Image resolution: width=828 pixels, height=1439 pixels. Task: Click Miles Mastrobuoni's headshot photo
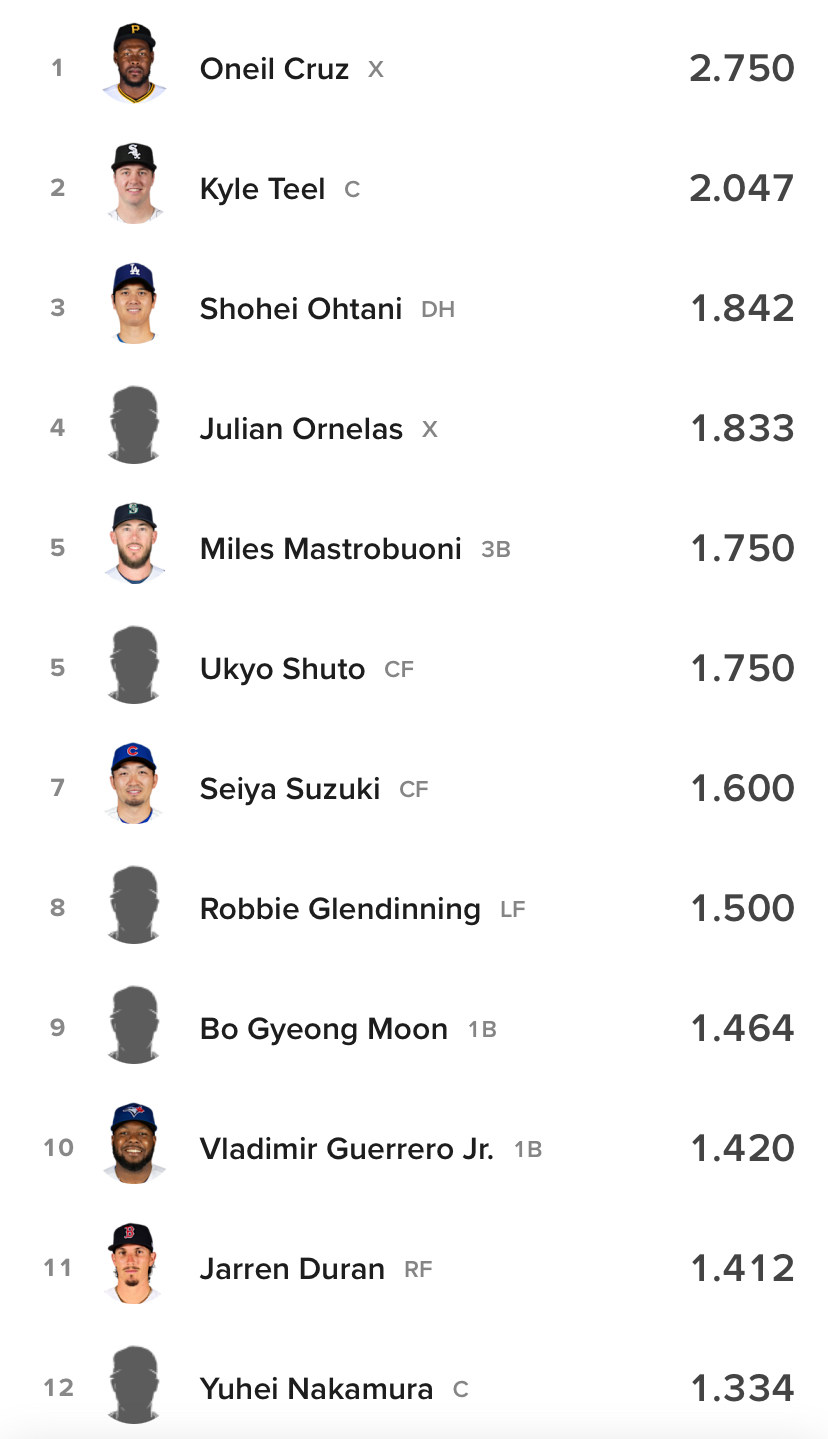pos(134,544)
